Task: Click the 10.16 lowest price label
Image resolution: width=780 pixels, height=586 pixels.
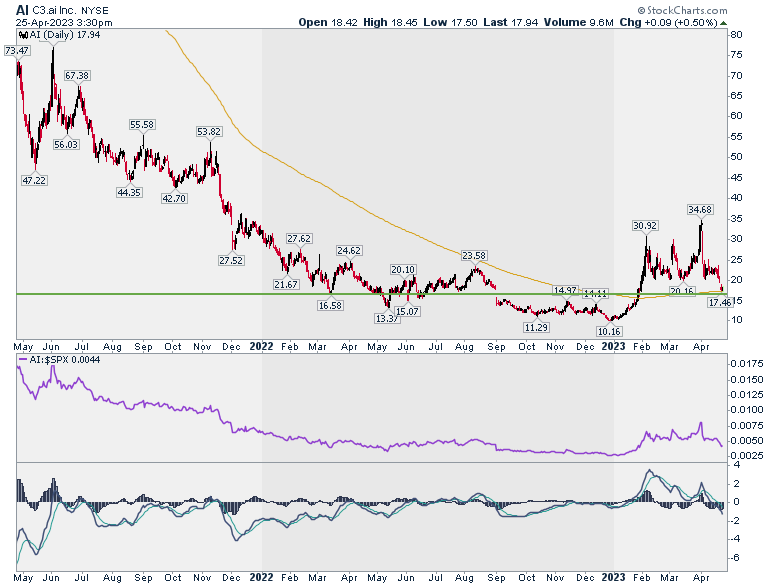Action: pos(609,331)
